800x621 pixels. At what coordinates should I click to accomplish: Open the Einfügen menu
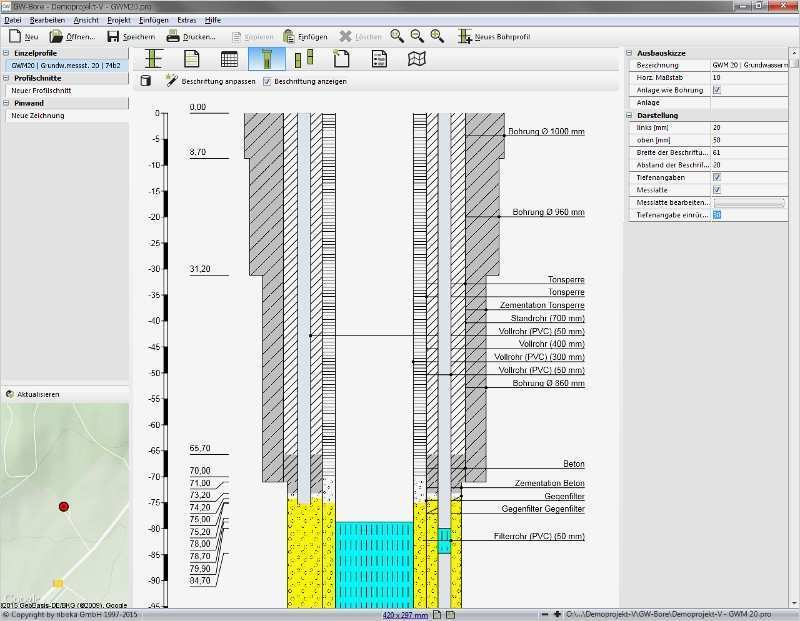(x=154, y=20)
